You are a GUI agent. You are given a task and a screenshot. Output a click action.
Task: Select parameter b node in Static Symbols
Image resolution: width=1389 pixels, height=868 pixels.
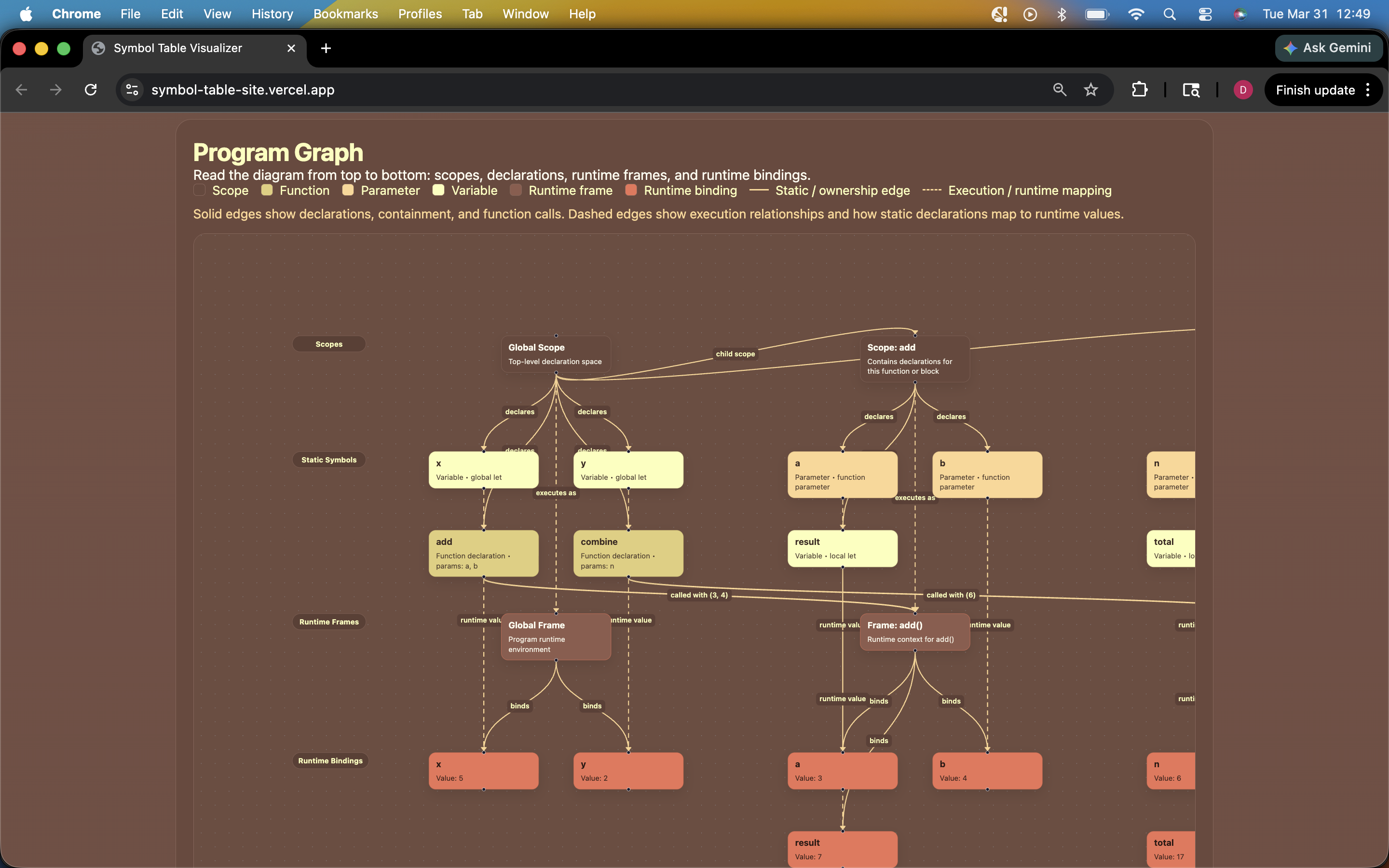tap(987, 474)
